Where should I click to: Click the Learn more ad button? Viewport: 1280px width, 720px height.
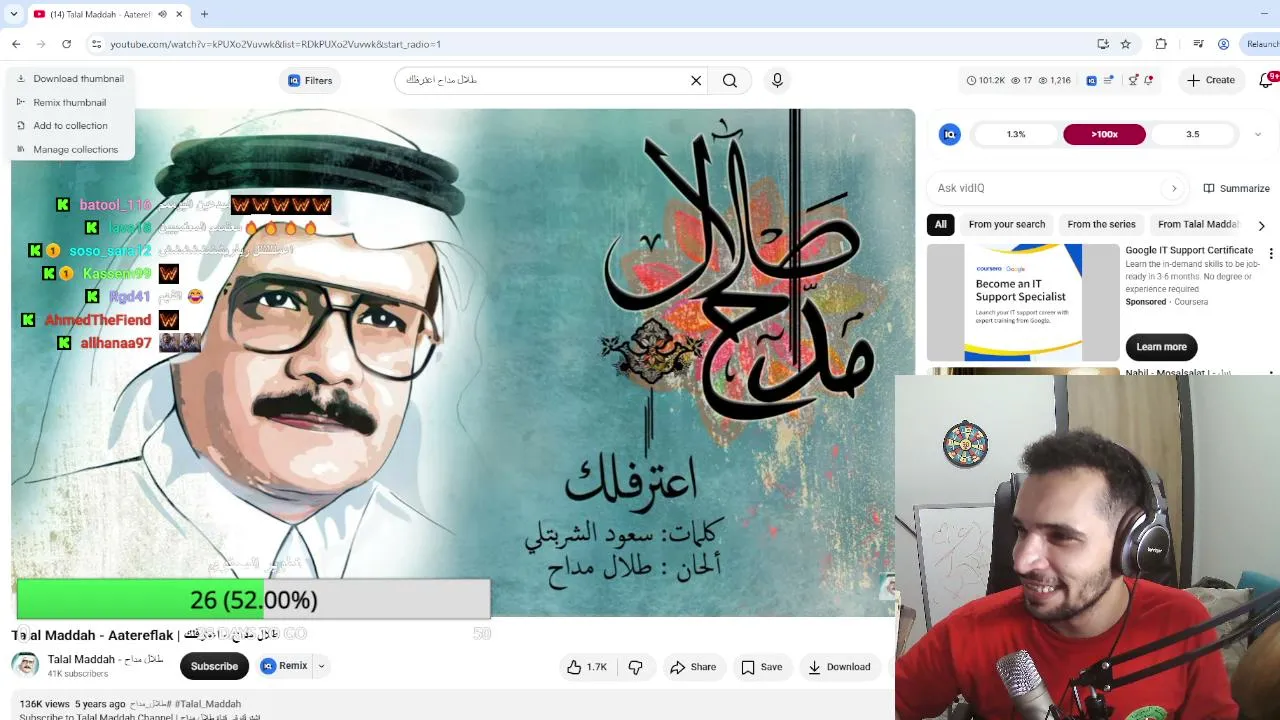pyautogui.click(x=1161, y=347)
